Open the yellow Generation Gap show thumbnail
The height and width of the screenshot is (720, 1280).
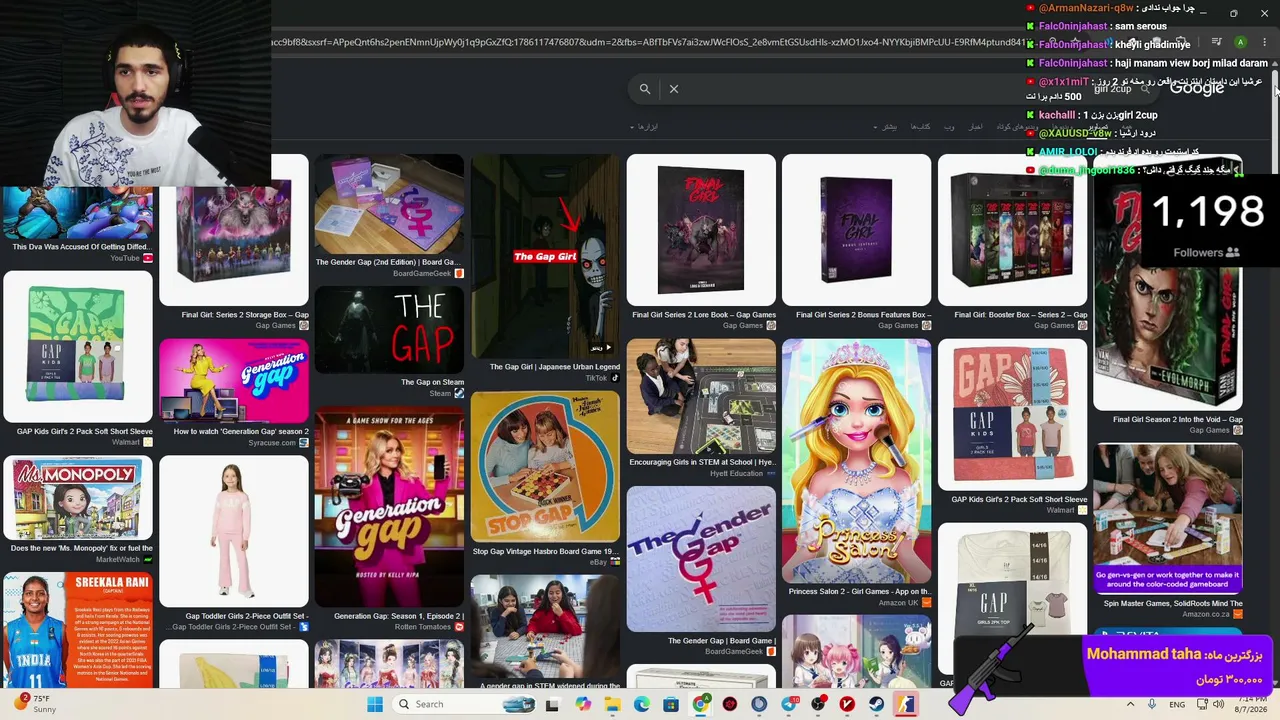[234, 381]
